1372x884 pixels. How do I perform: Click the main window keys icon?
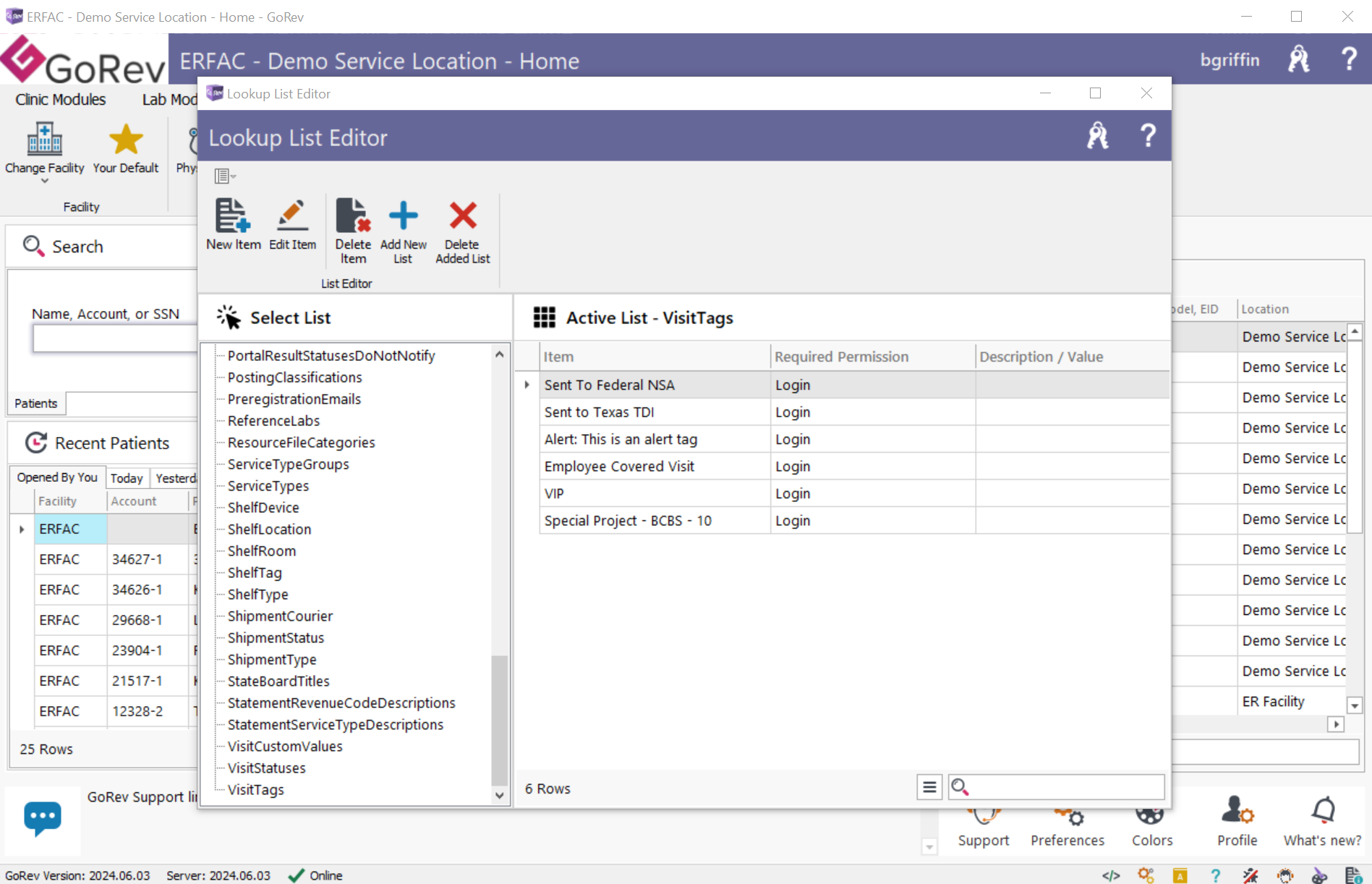[x=1299, y=59]
